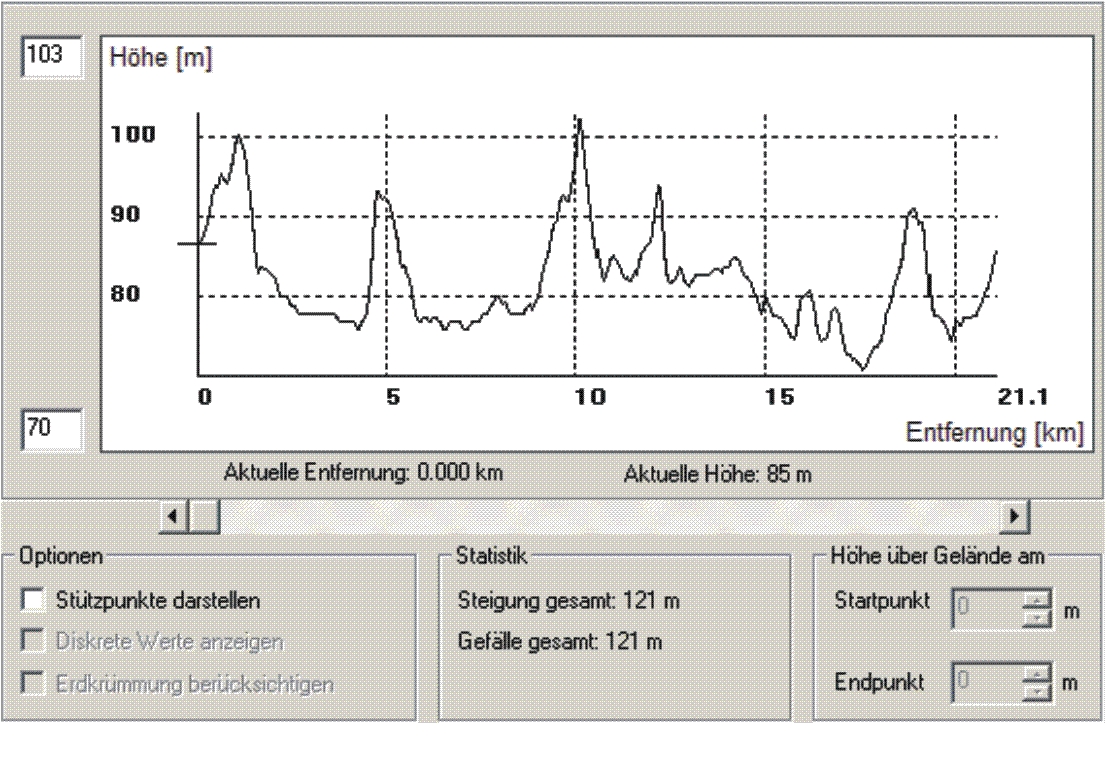This screenshot has height=782, width=1106.
Task: Decrease the Endpunkt height with down spinner
Action: (x=1036, y=692)
